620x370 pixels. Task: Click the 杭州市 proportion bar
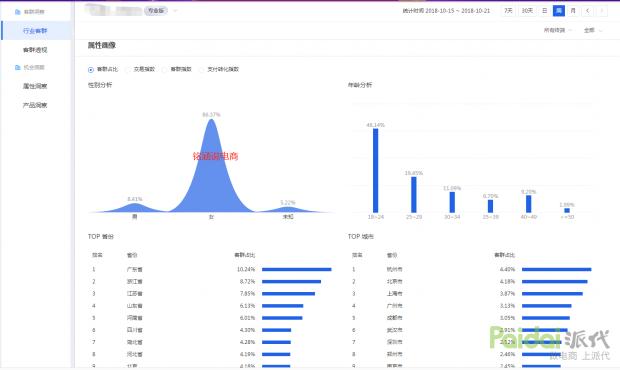(556, 270)
